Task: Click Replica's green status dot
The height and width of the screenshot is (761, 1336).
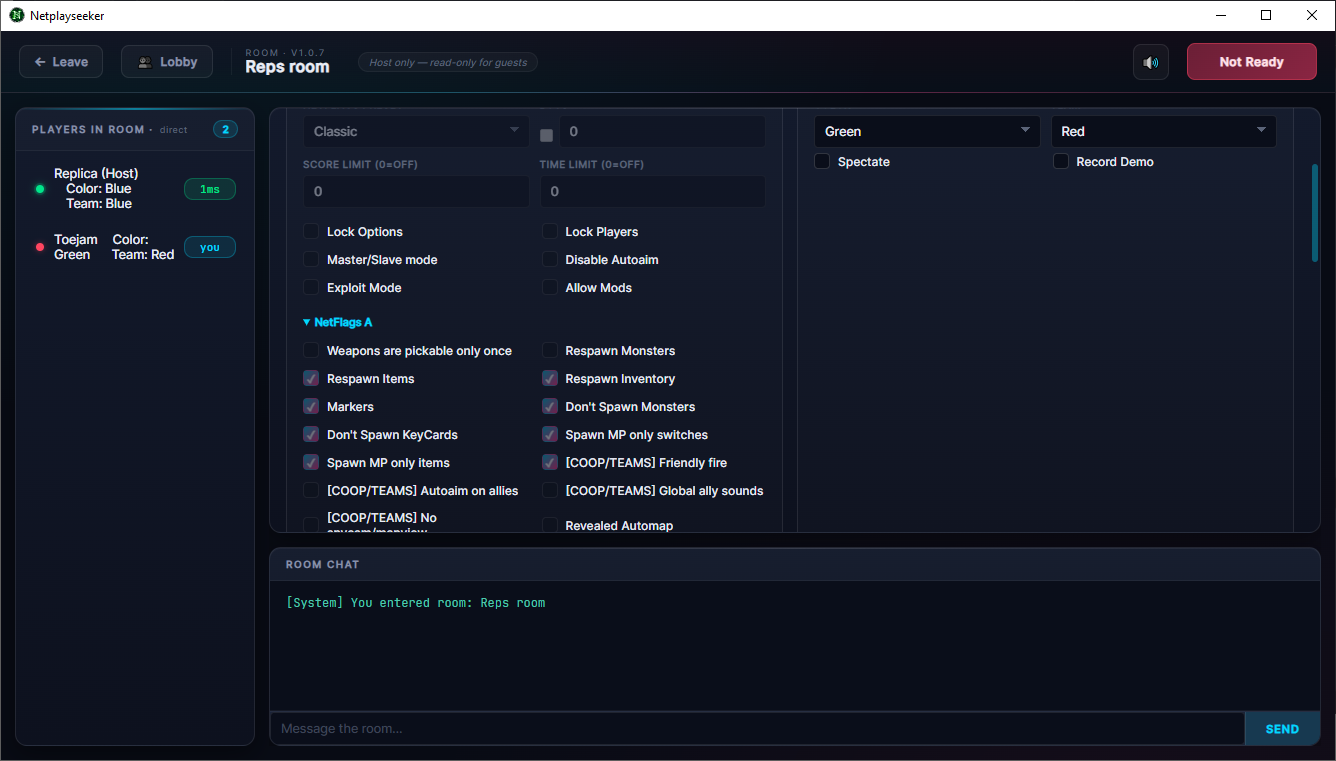Action: pos(40,189)
